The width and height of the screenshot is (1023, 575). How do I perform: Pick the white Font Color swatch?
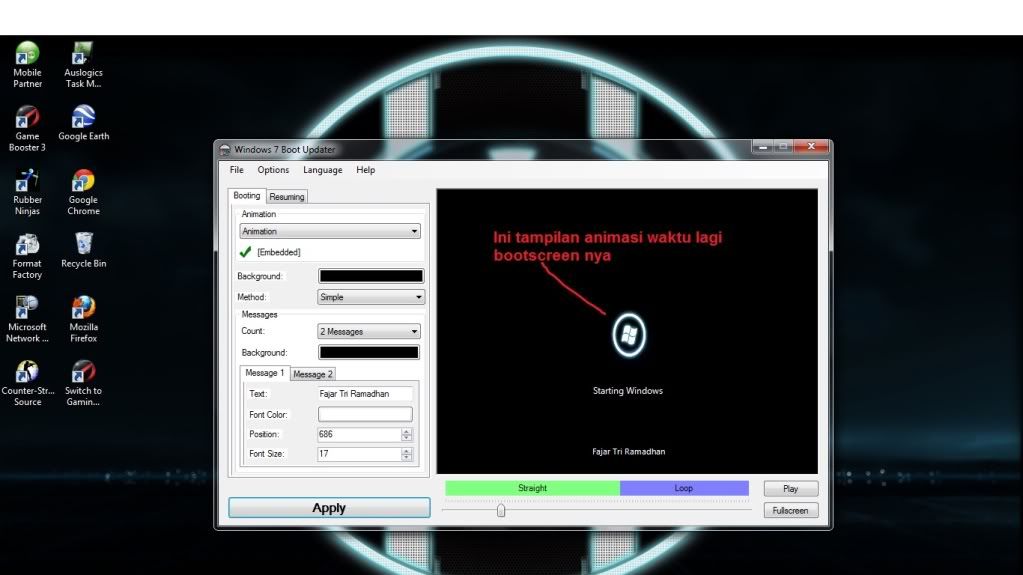tap(365, 414)
